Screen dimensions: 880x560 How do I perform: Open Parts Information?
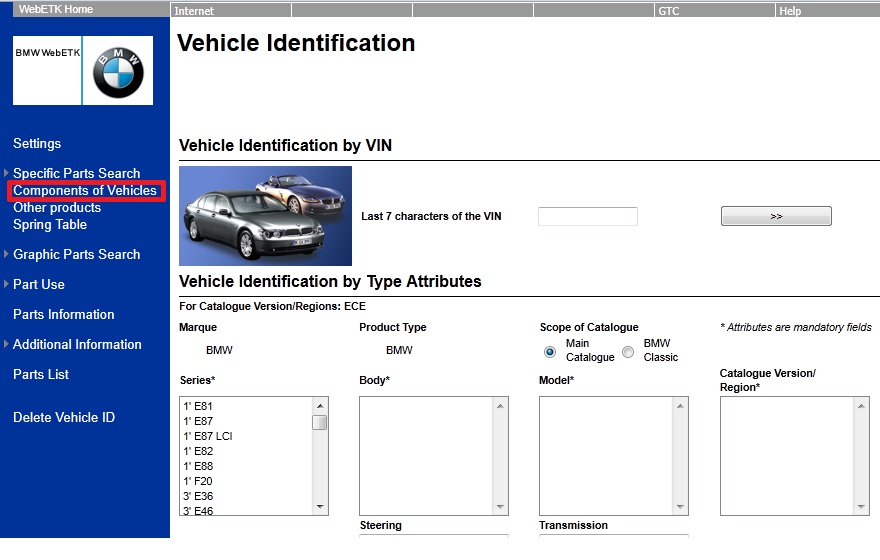click(64, 314)
